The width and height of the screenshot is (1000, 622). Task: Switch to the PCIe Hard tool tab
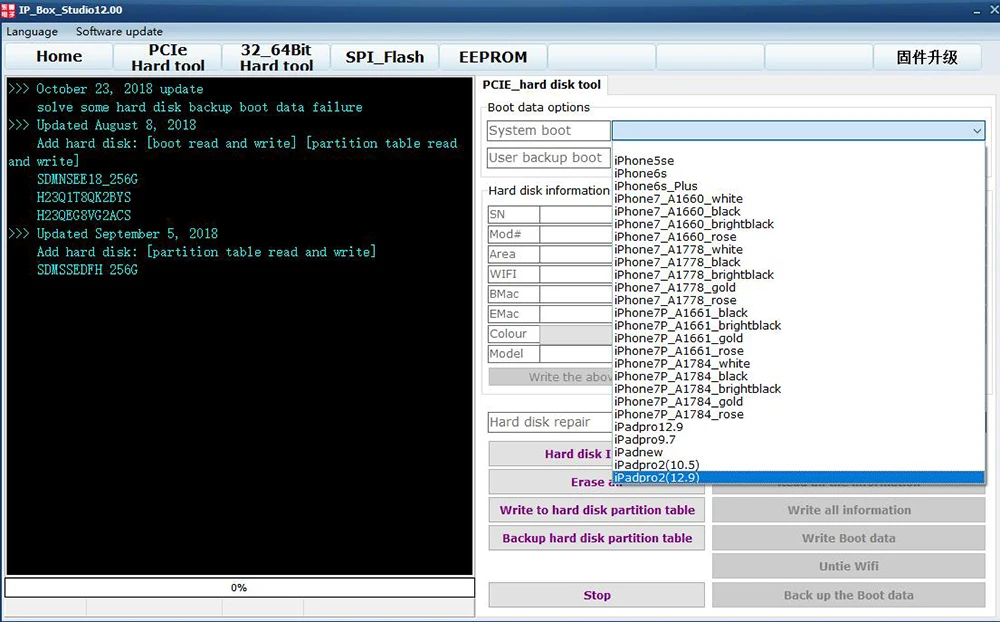[x=168, y=57]
